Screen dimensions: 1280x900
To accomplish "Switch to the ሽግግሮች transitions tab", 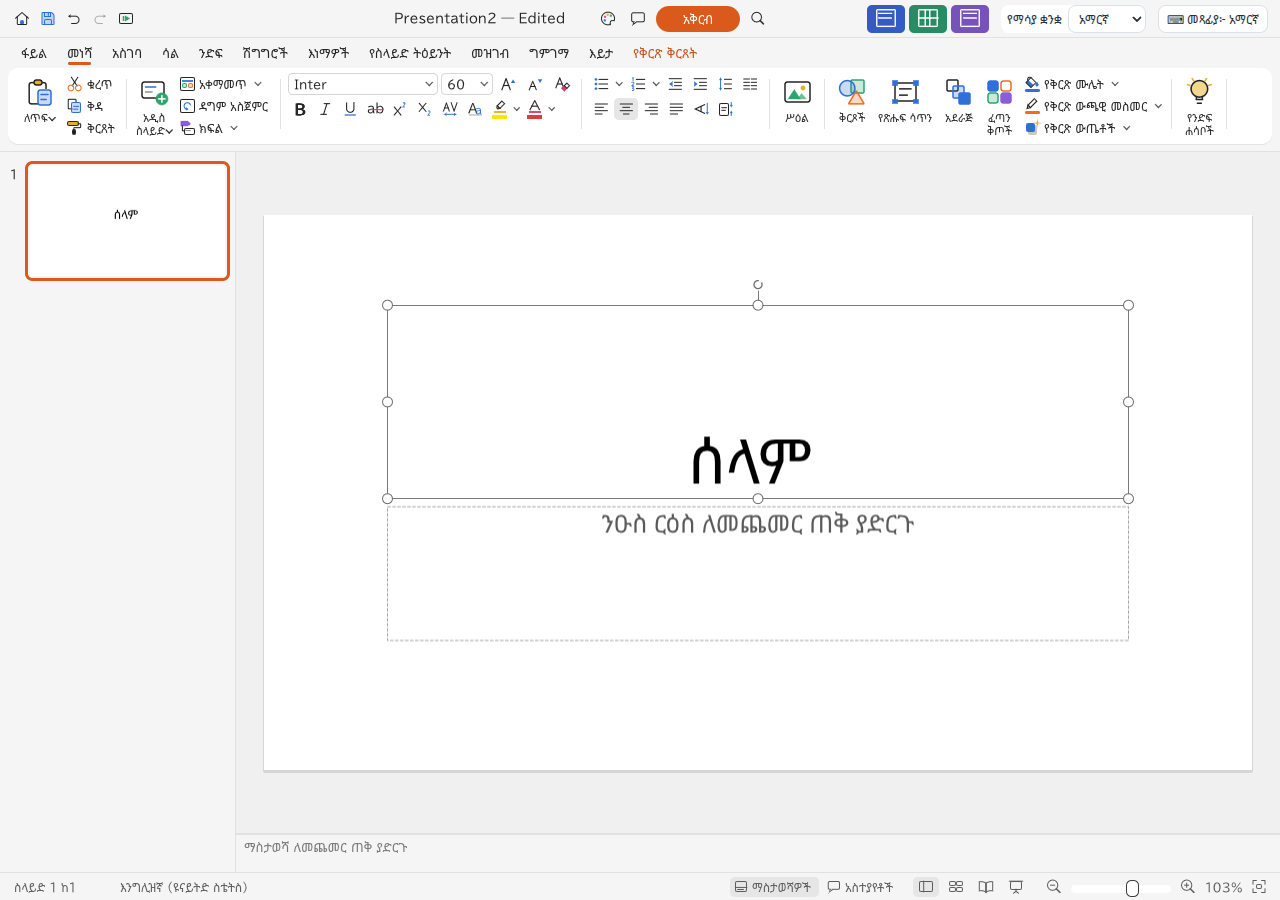I will point(265,53).
